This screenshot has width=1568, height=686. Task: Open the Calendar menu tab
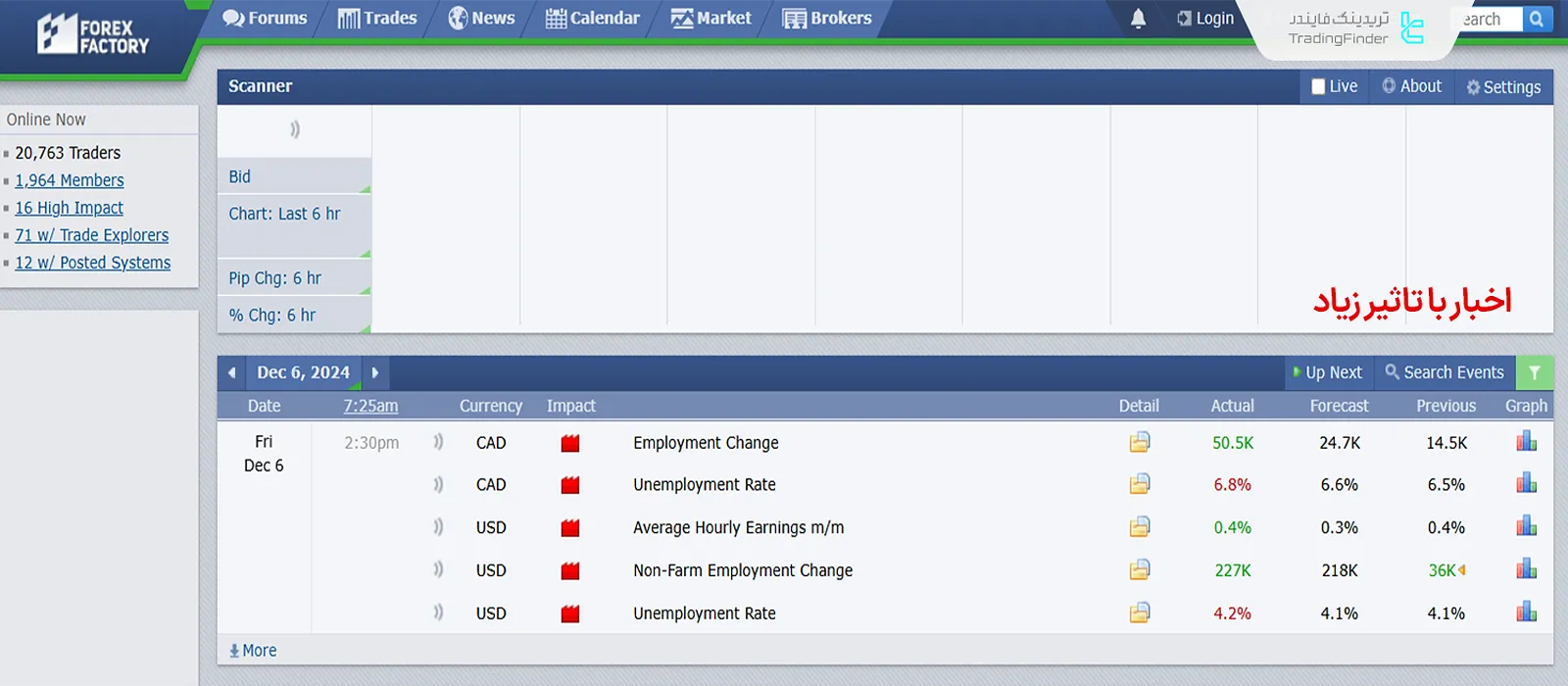[592, 19]
